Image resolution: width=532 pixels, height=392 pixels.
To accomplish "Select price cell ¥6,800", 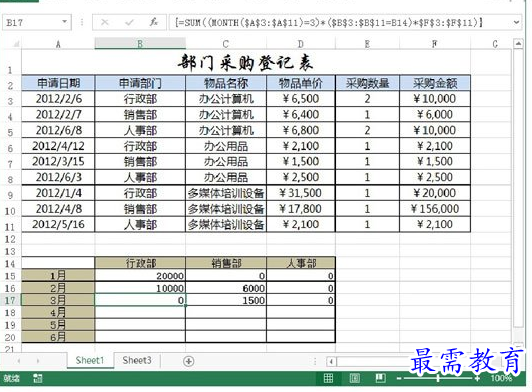I will [x=301, y=130].
